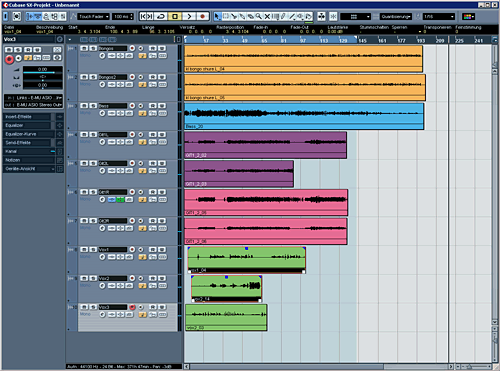Viewport: 500px width, 371px height.
Task: Open the snap grid type dropdown
Action: pyautogui.click(x=355, y=16)
